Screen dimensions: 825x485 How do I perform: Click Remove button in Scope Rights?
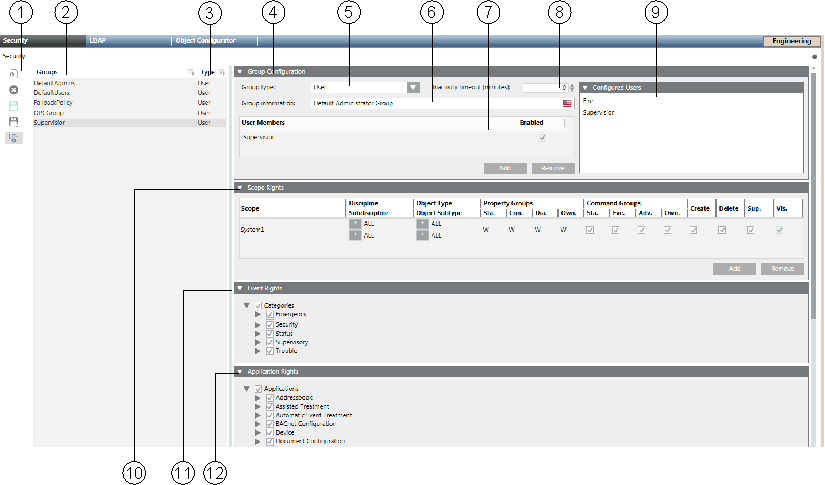click(781, 269)
